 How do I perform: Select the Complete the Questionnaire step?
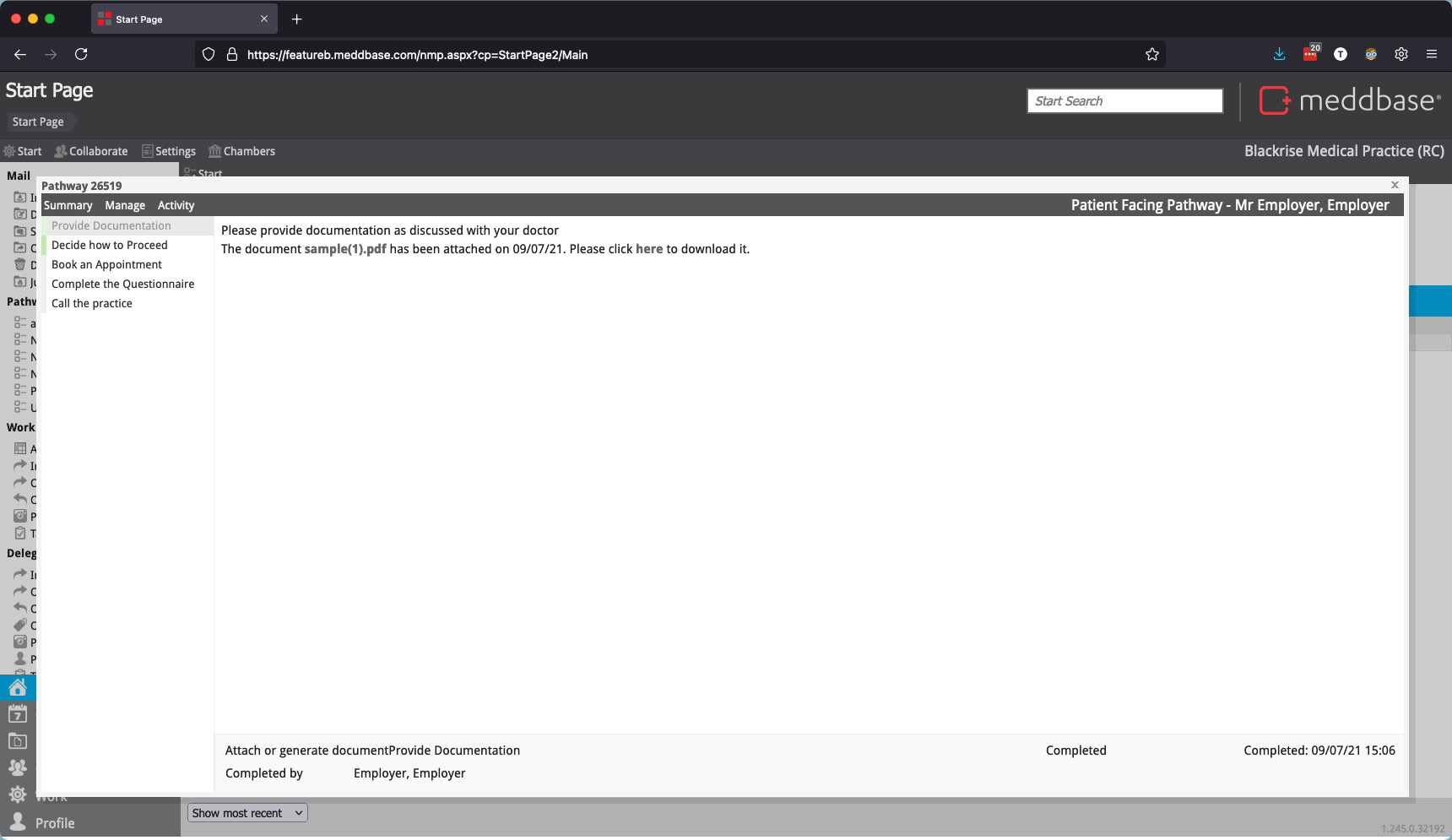122,284
